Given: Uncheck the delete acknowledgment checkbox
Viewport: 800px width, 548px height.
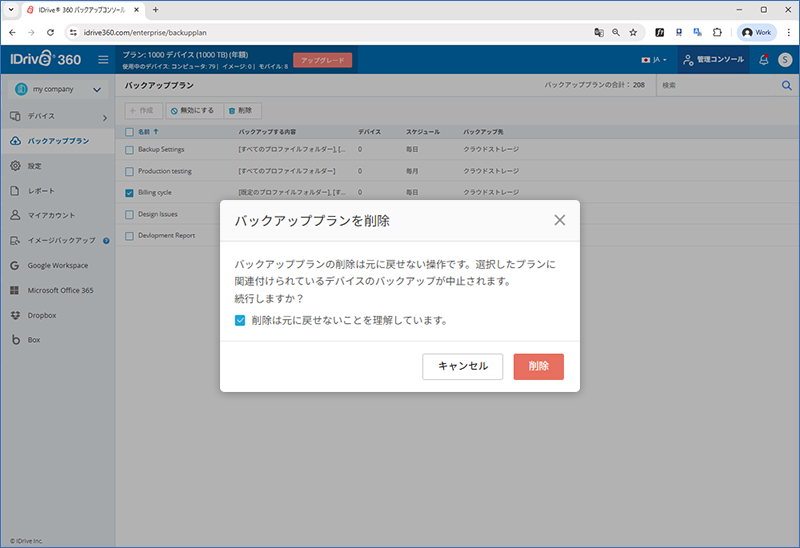Looking at the screenshot, I should (x=240, y=321).
